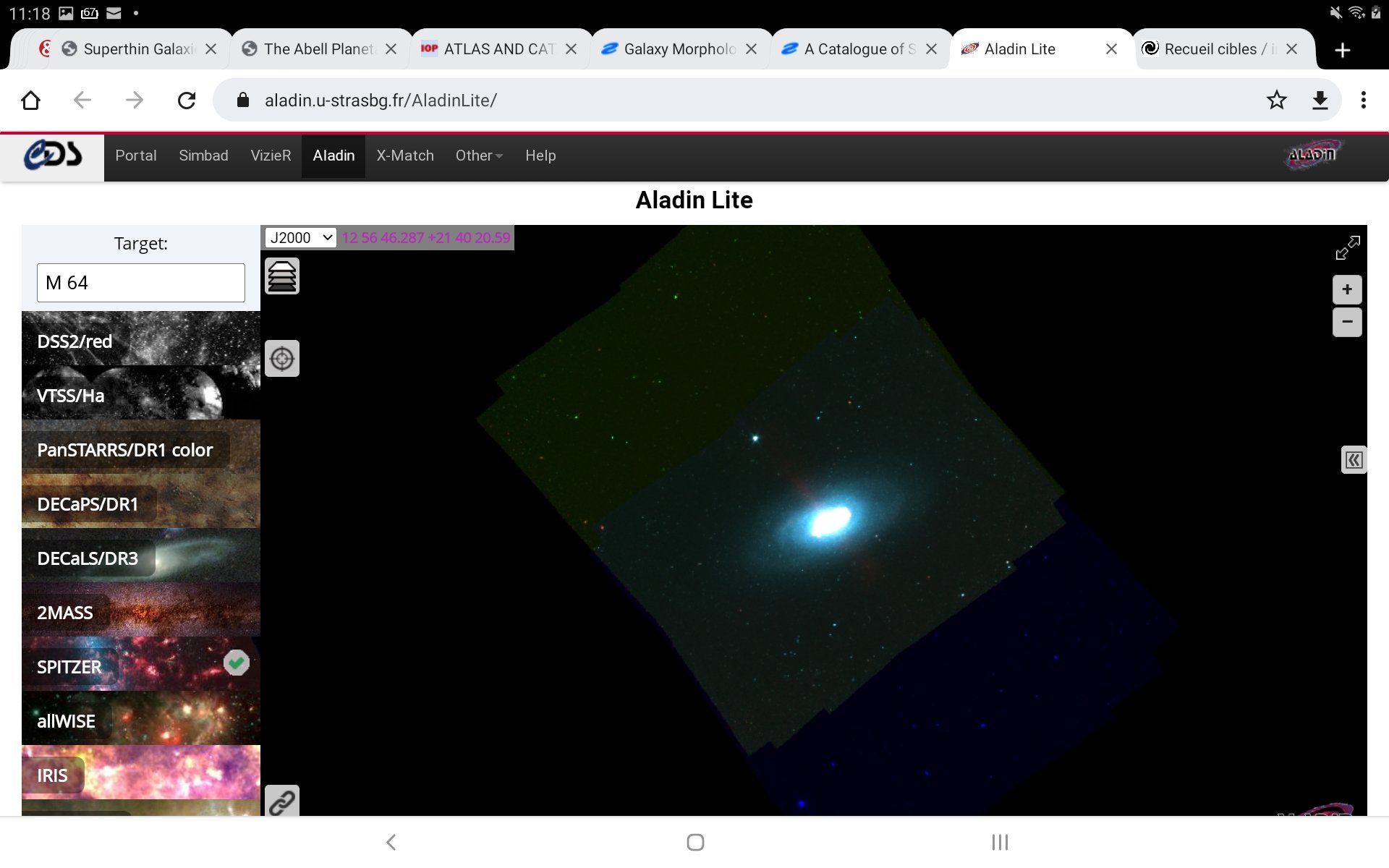Tap Android home navigation button
Screen dimensions: 1389x868
pos(695,842)
